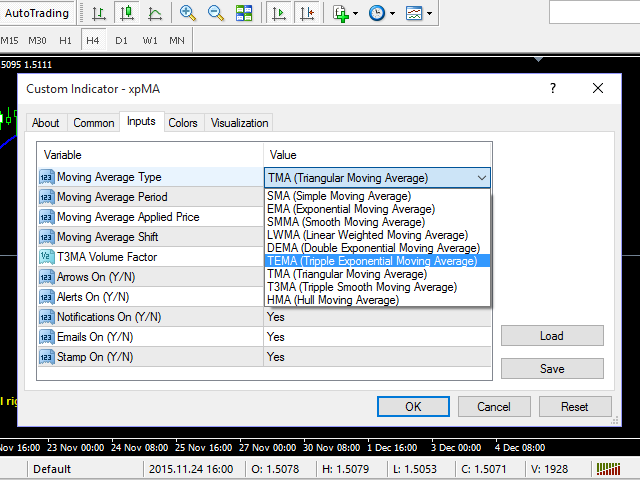
Task: Choose SMA (Simple Moving Average)
Action: click(378, 196)
